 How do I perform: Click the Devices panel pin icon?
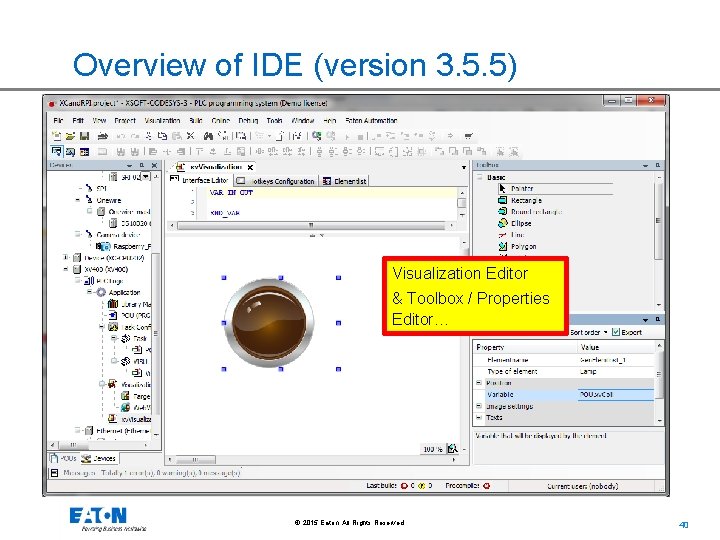(142, 165)
